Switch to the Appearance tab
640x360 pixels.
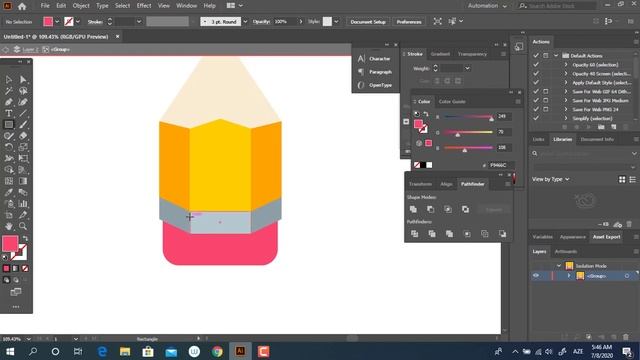point(572,237)
